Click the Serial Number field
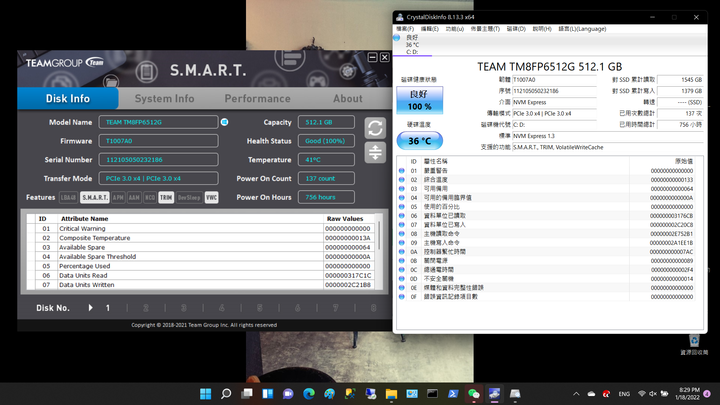 [x=158, y=160]
